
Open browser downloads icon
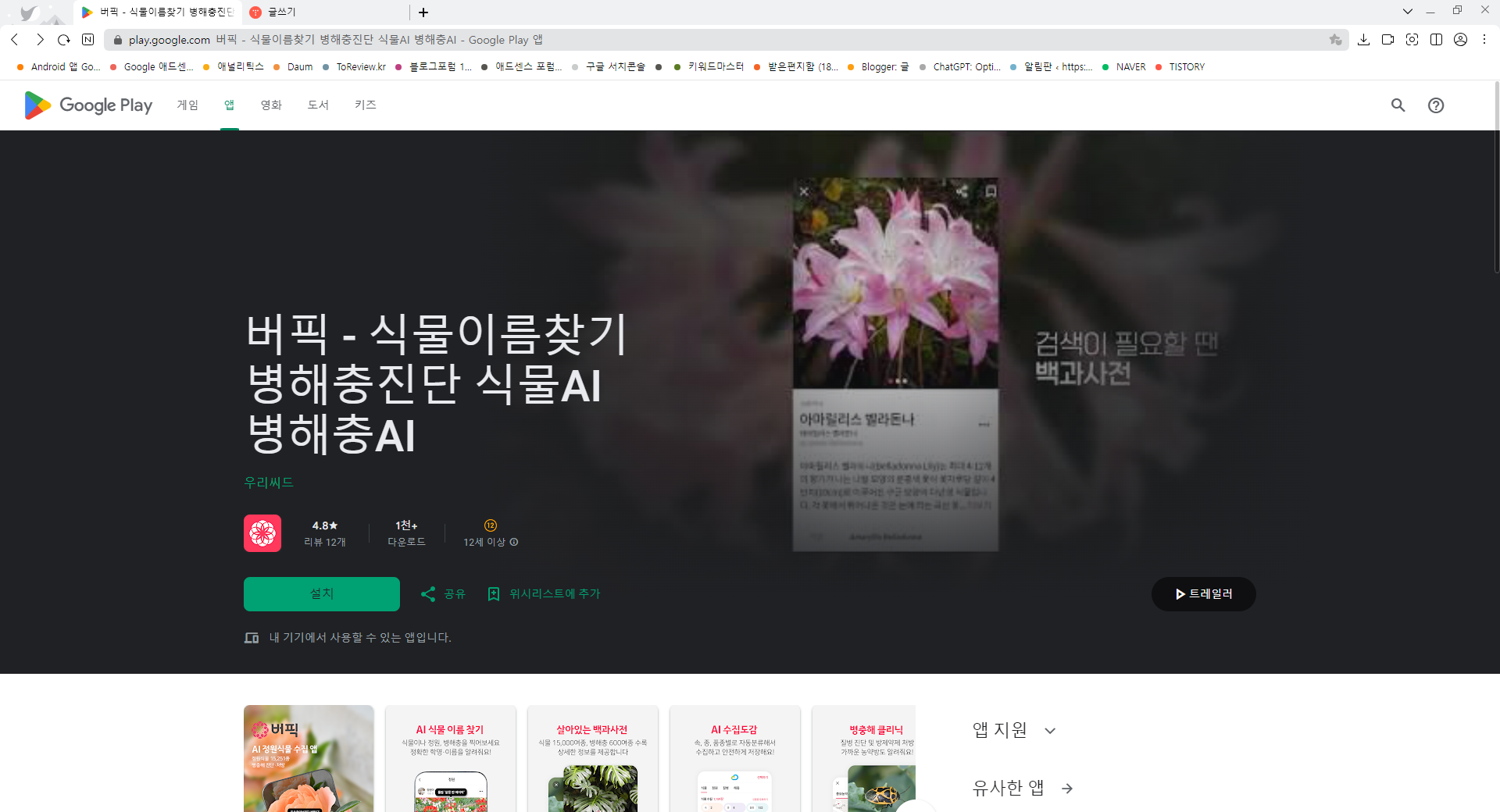1365,39
